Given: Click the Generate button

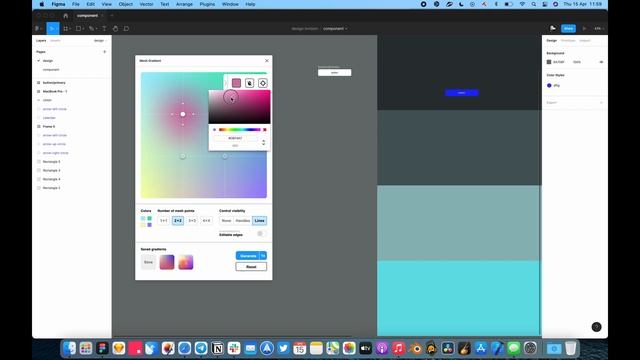Looking at the screenshot, I should point(248,256).
